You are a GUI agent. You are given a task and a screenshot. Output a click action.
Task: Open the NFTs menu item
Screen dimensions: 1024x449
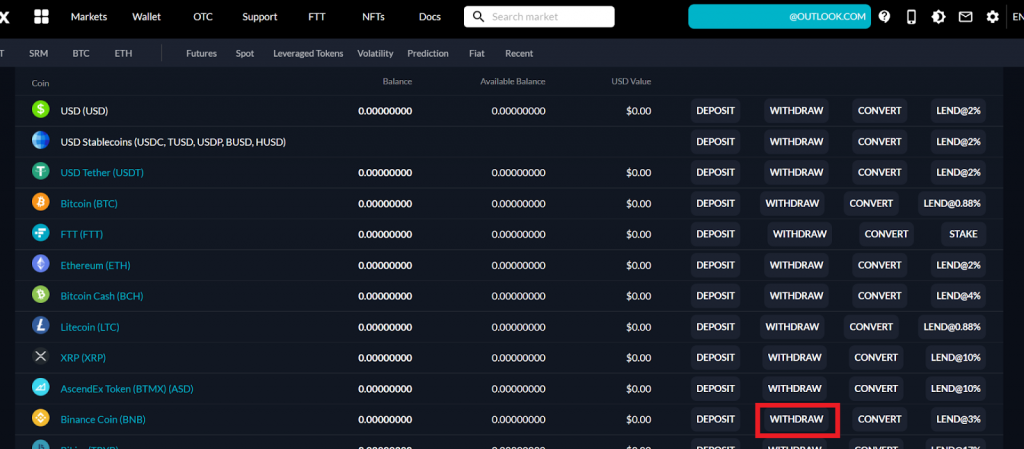[374, 17]
